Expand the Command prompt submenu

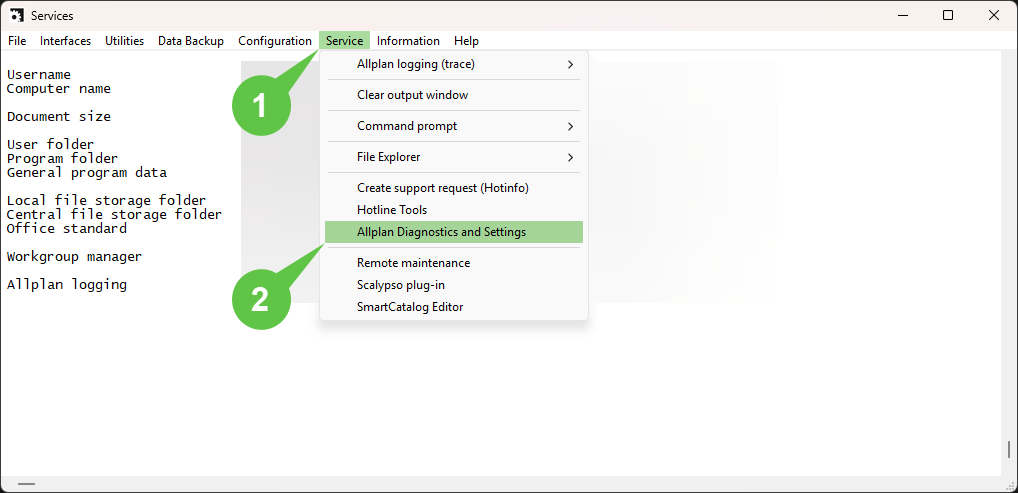click(x=454, y=126)
